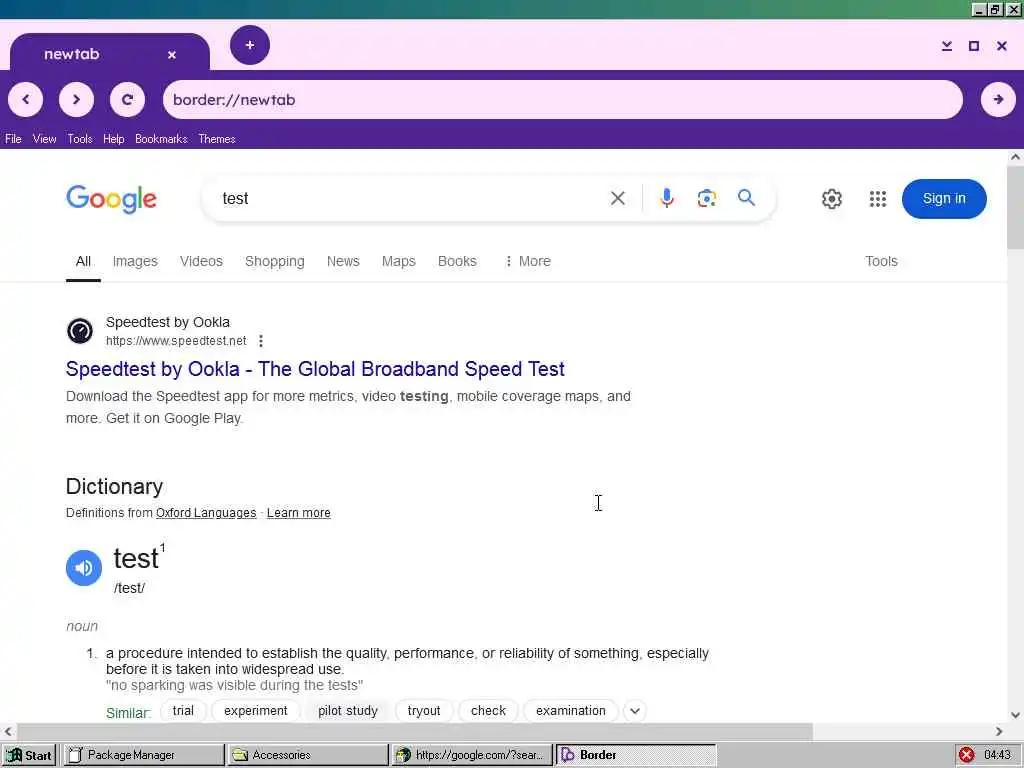Switch to the Videos results tab
Image resolution: width=1024 pixels, height=768 pixels.
(x=201, y=261)
